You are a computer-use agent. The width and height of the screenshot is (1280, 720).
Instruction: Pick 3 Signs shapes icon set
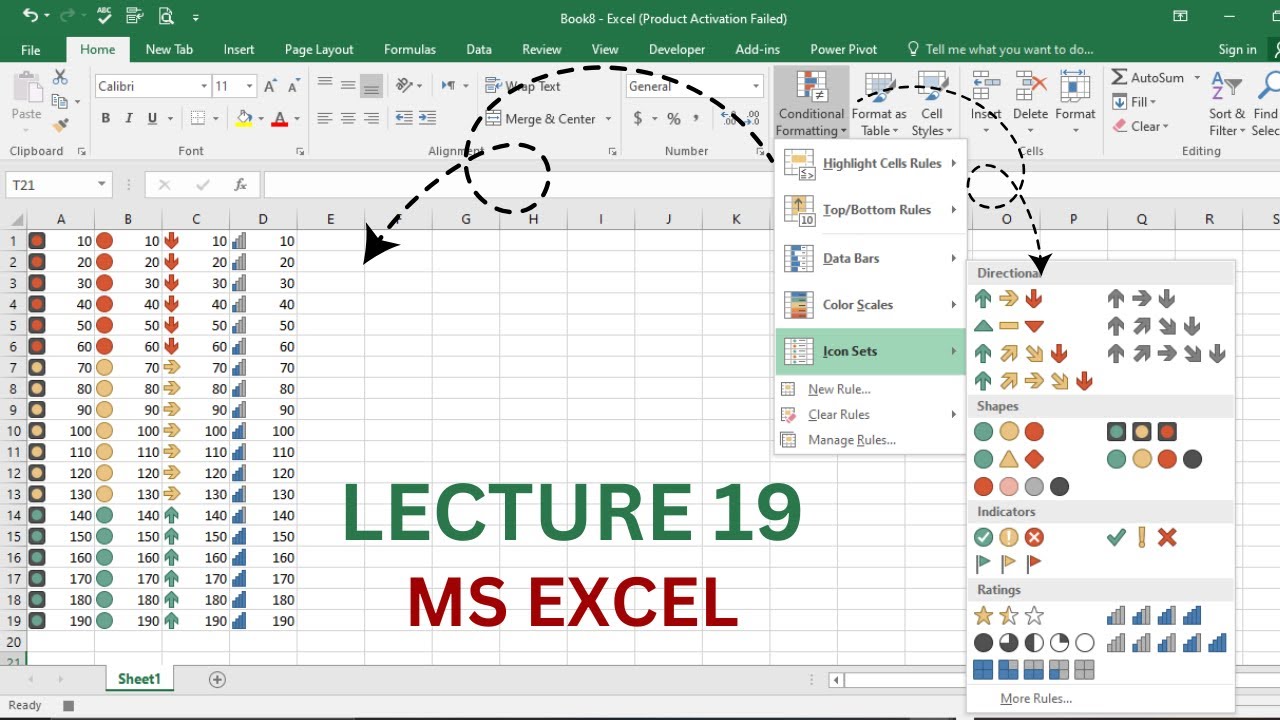(1009, 459)
